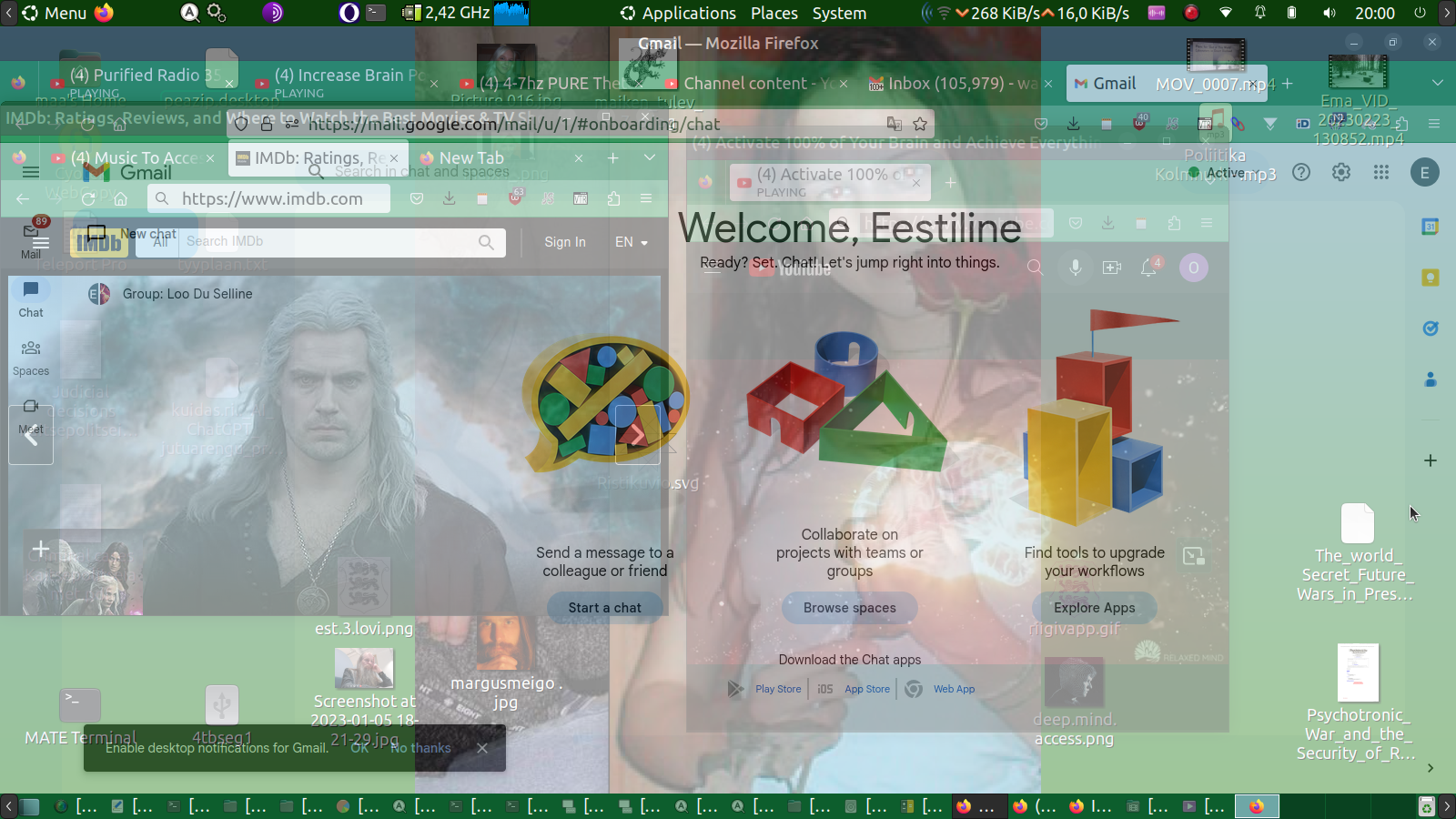Accept Gmail desktop notifications with OK

pos(359,748)
